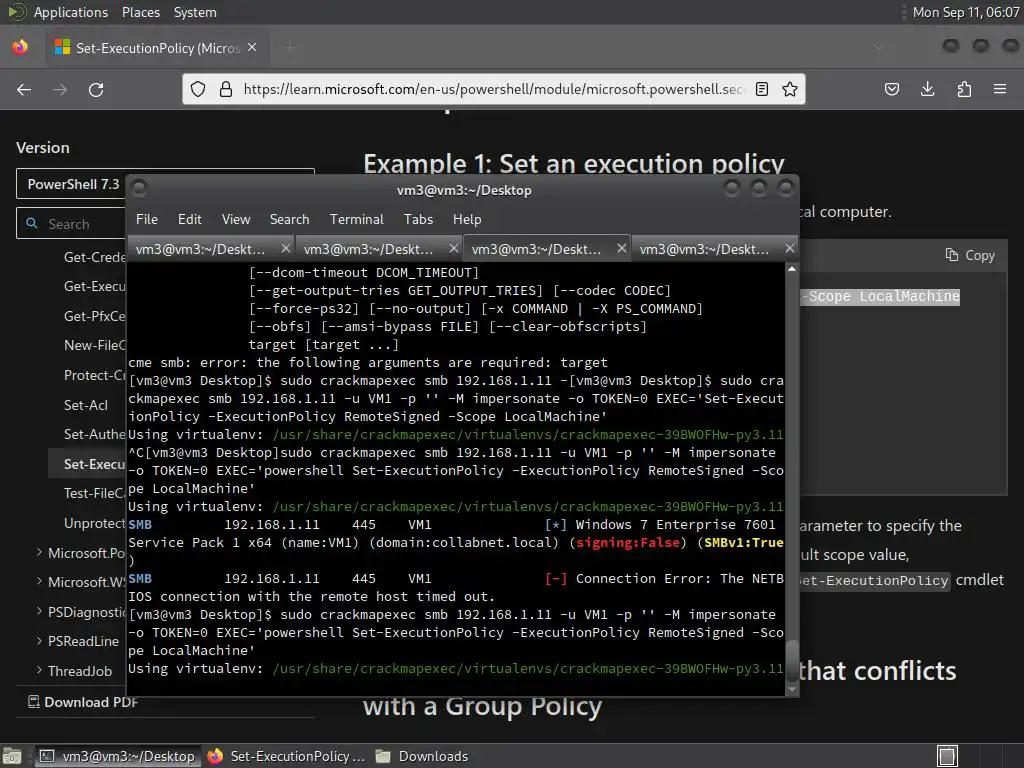The width and height of the screenshot is (1024, 768).
Task: Expand the Microsoft.Po... sidebar node
Action: pyautogui.click(x=39, y=552)
